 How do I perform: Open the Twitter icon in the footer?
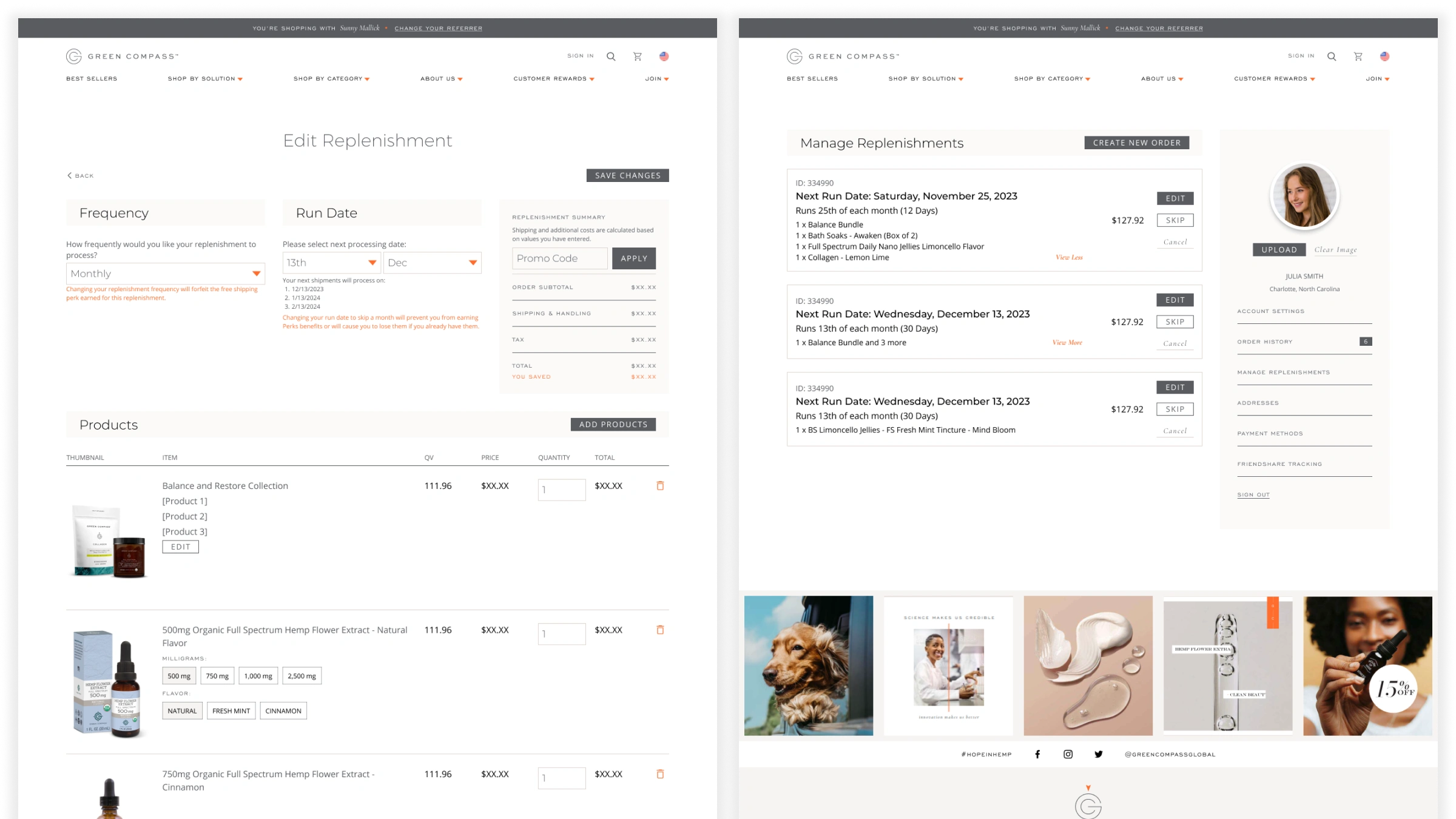(x=1098, y=754)
